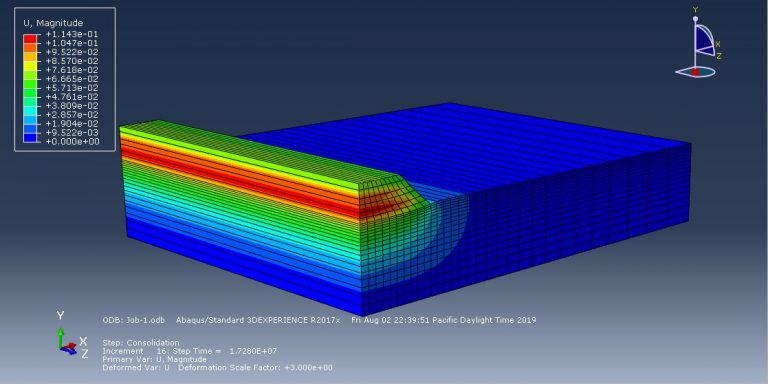The height and width of the screenshot is (384, 768).
Task: Click the Y-axis handle atop the view compass
Action: pos(695,18)
